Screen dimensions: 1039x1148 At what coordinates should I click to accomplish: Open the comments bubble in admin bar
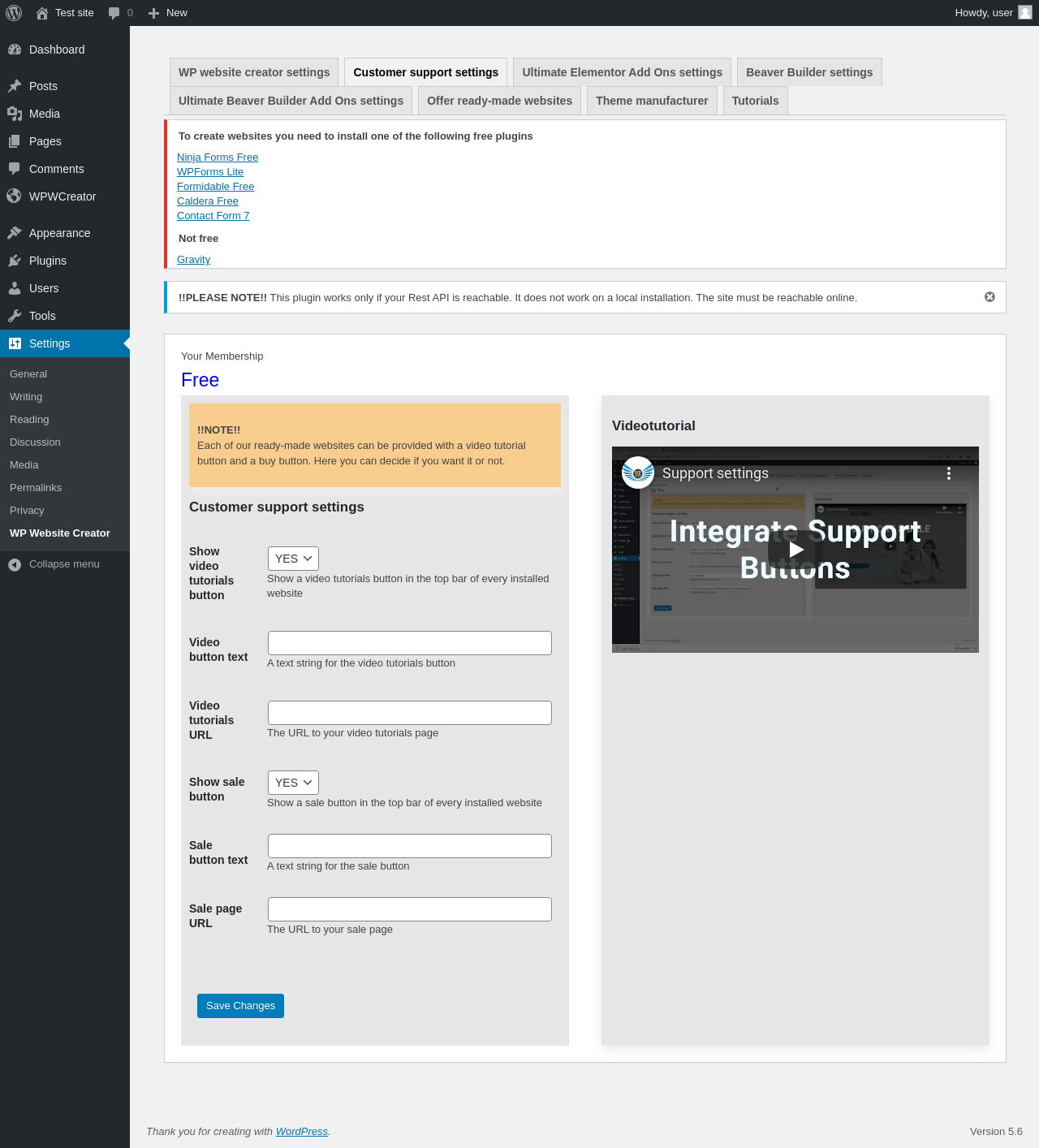tap(114, 13)
